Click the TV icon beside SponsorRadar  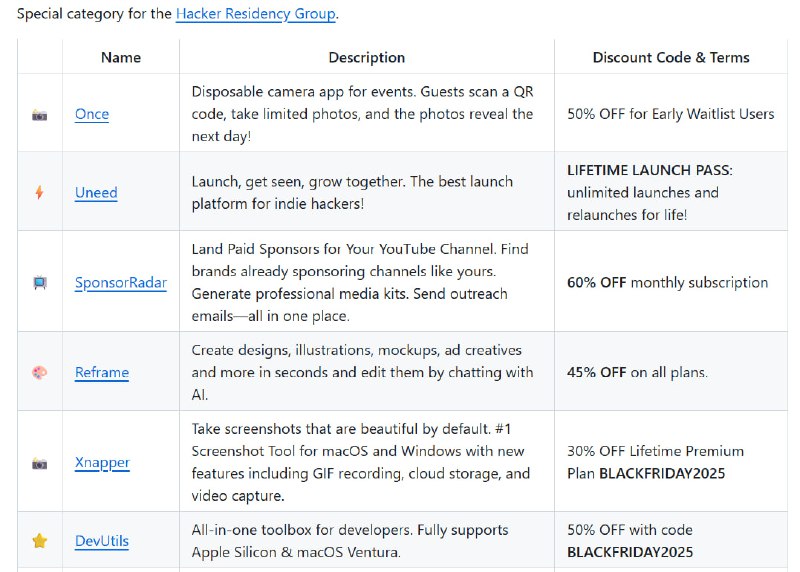click(x=40, y=283)
